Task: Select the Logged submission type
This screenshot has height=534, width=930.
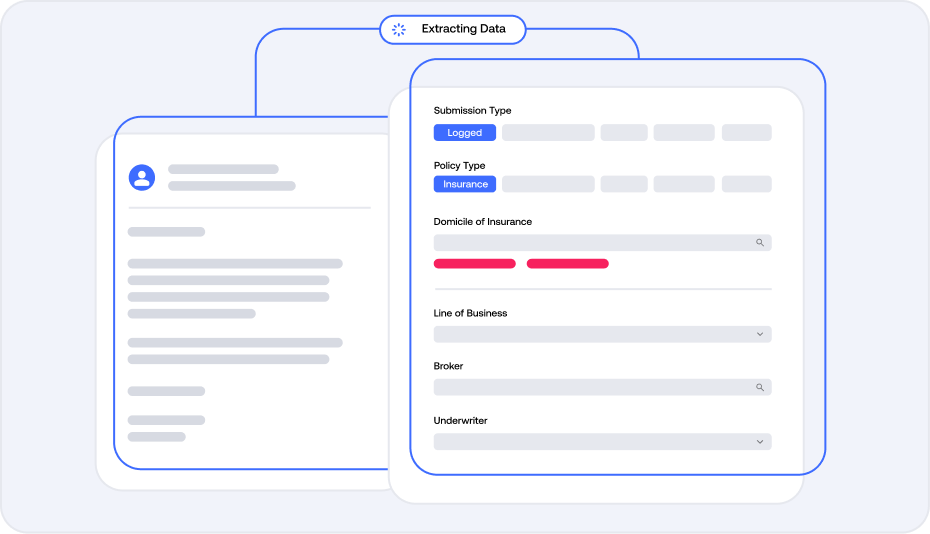Action: coord(464,133)
